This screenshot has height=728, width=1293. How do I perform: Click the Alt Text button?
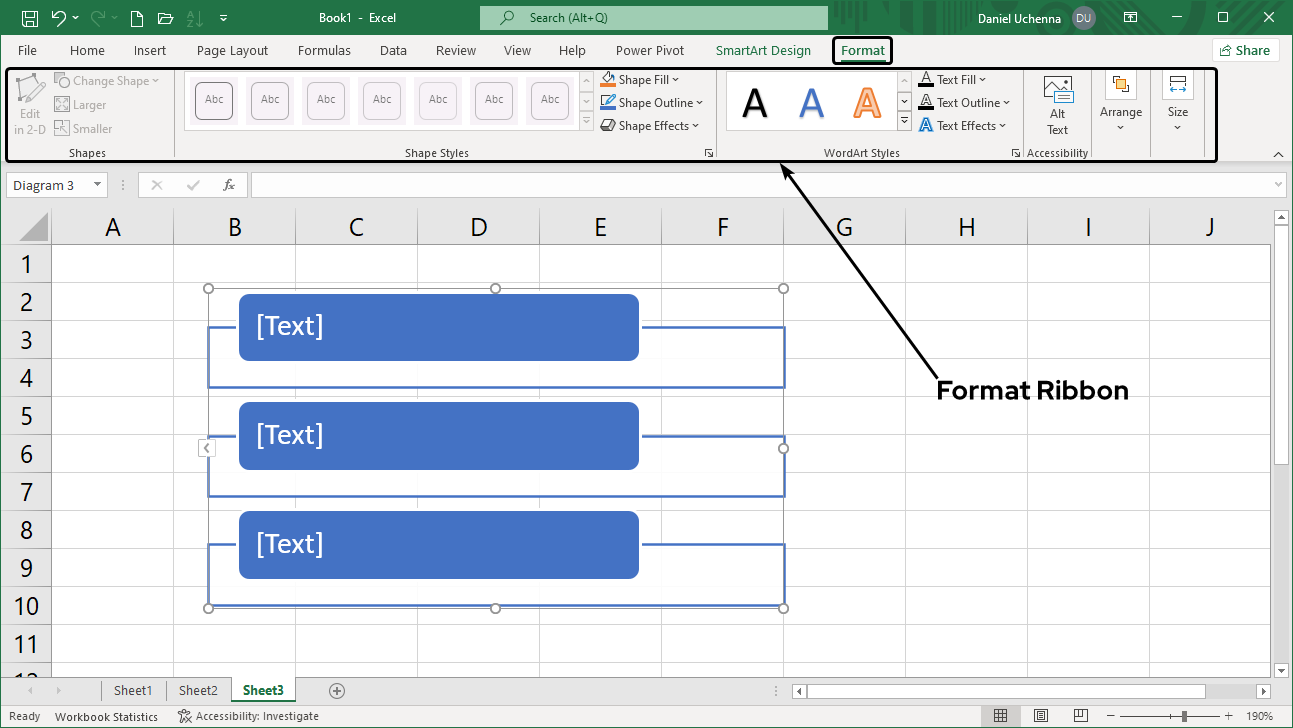click(x=1057, y=103)
